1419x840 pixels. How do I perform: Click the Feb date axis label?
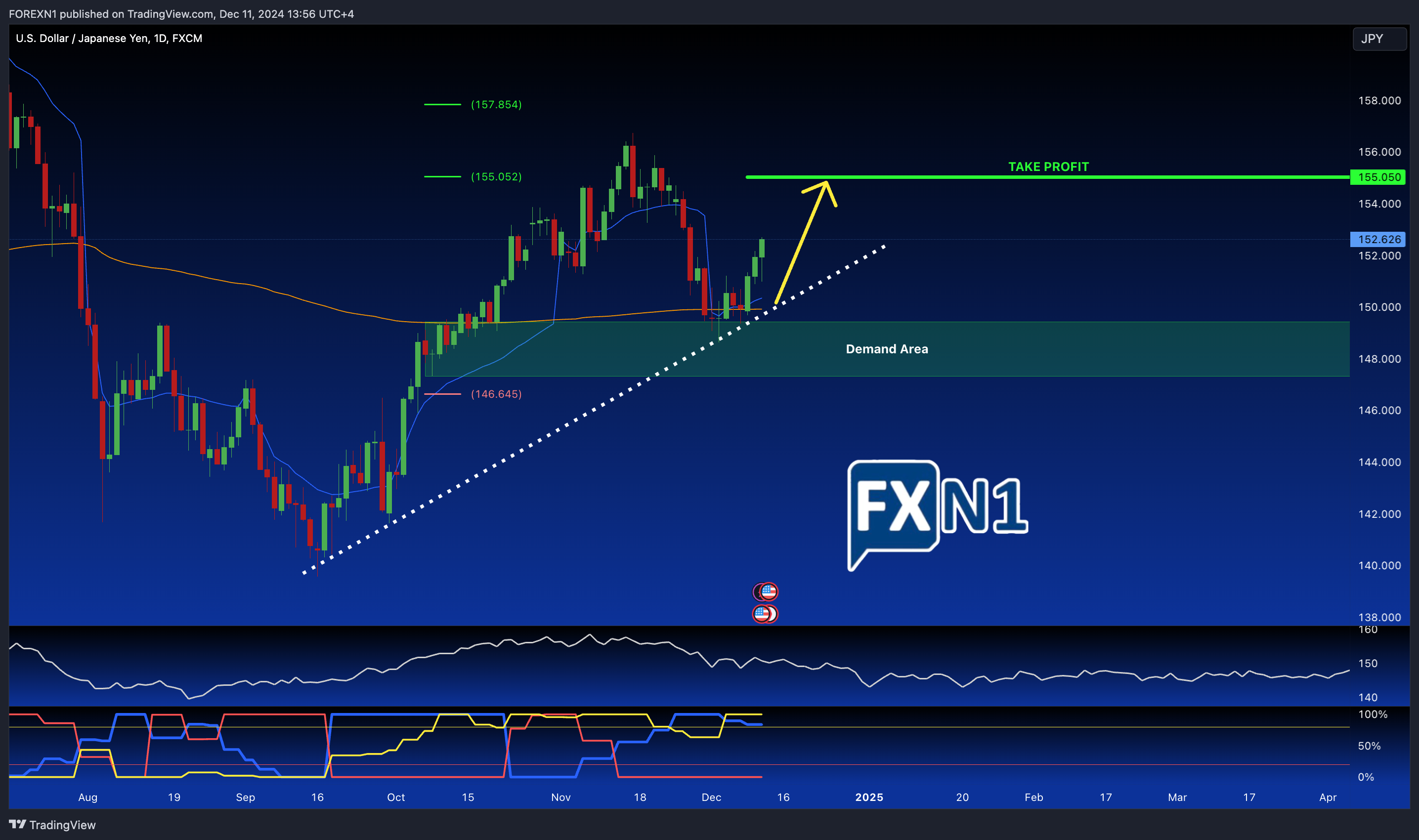[x=1033, y=797]
